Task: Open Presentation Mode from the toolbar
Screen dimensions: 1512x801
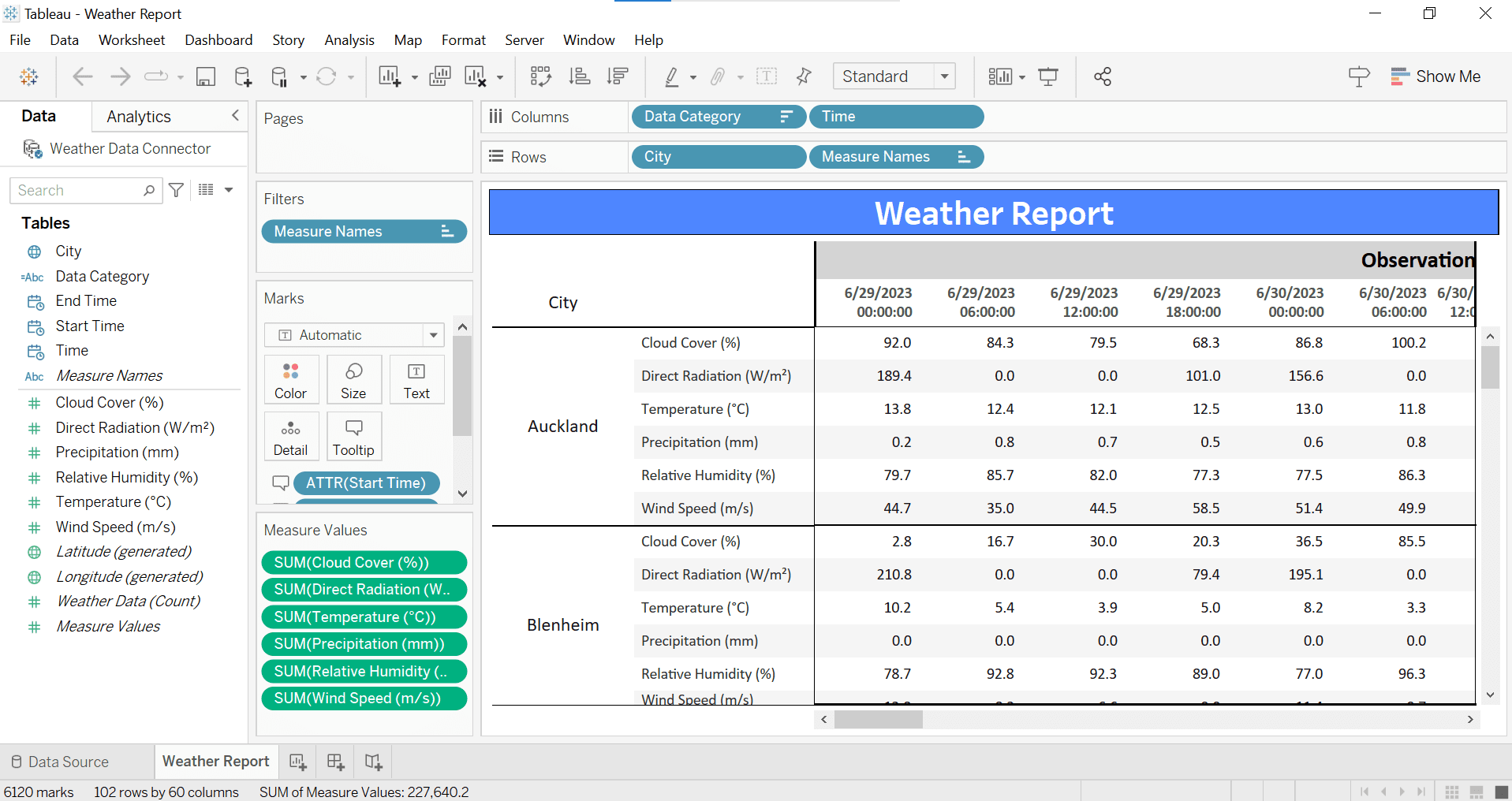Action: click(1048, 76)
